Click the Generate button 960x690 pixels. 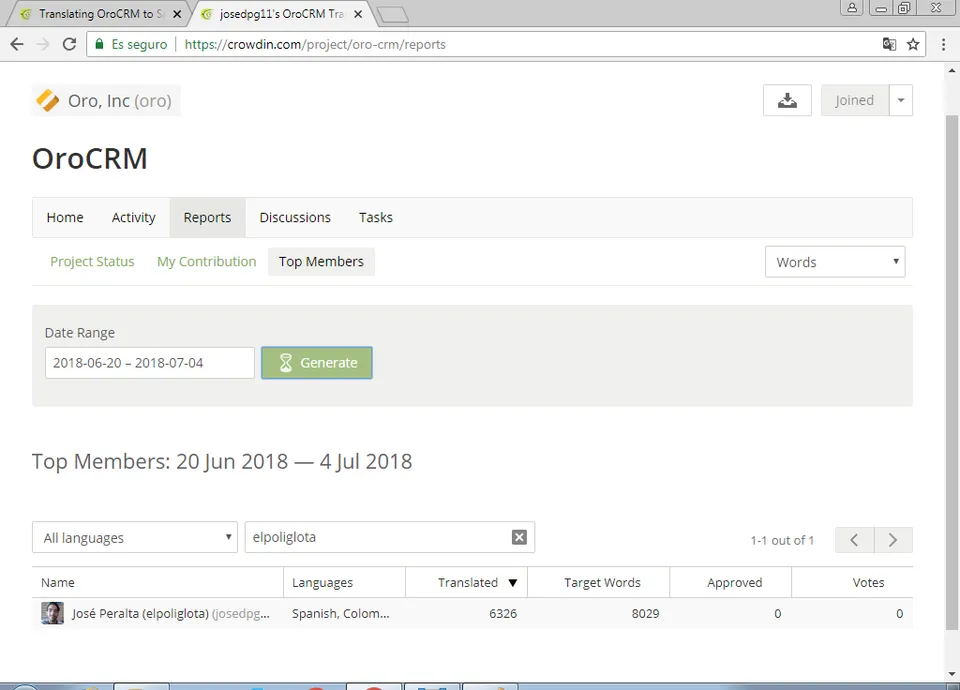point(317,363)
